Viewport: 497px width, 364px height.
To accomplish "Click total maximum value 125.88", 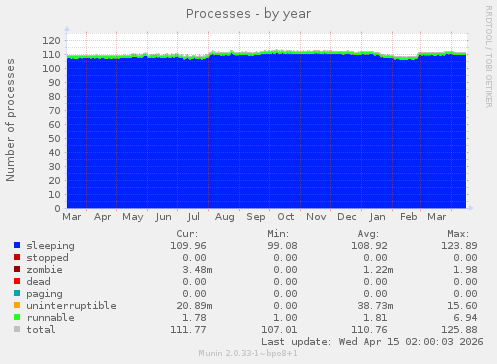I will click(459, 330).
